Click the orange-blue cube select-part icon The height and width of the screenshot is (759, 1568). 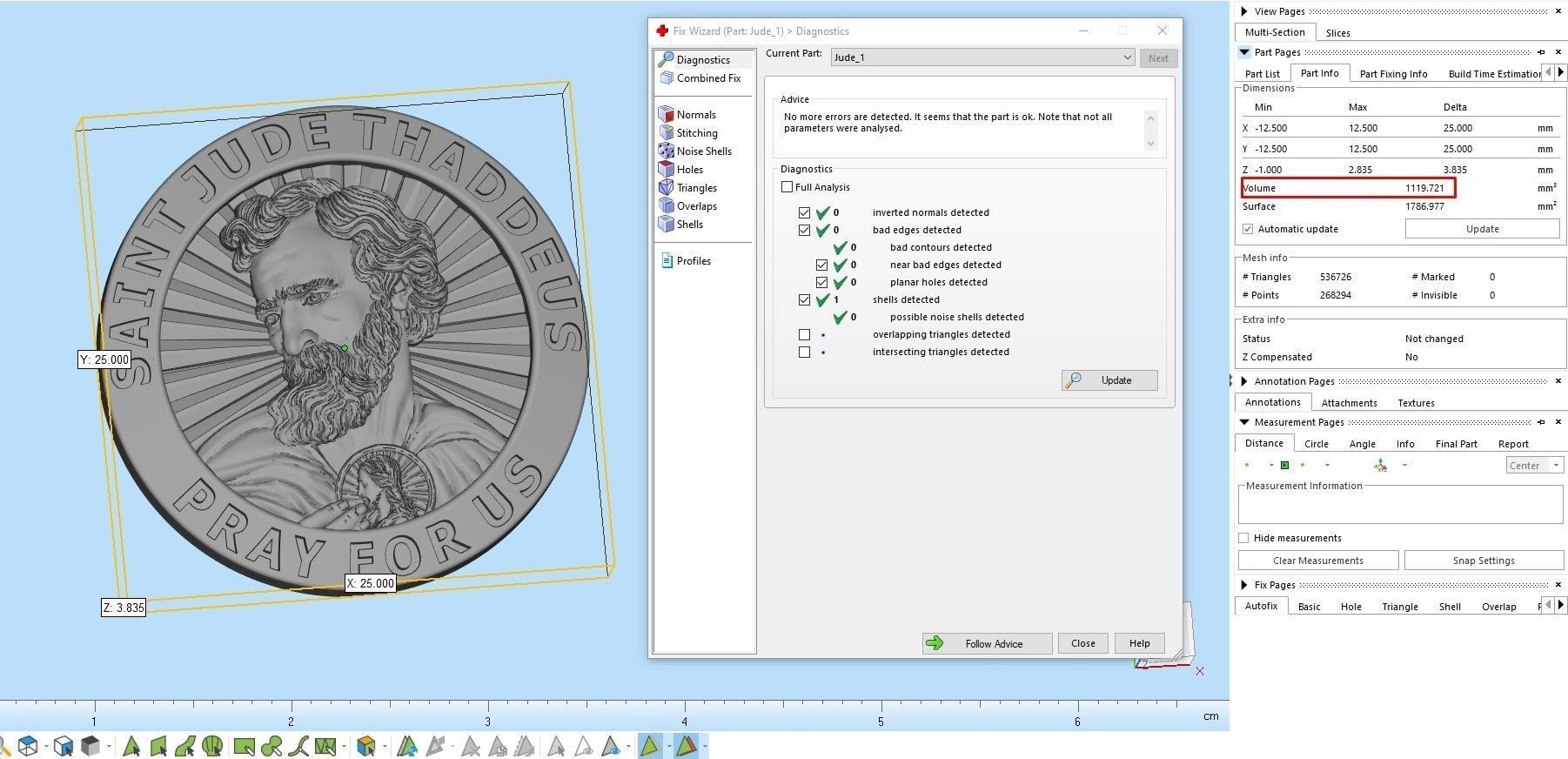[x=366, y=746]
